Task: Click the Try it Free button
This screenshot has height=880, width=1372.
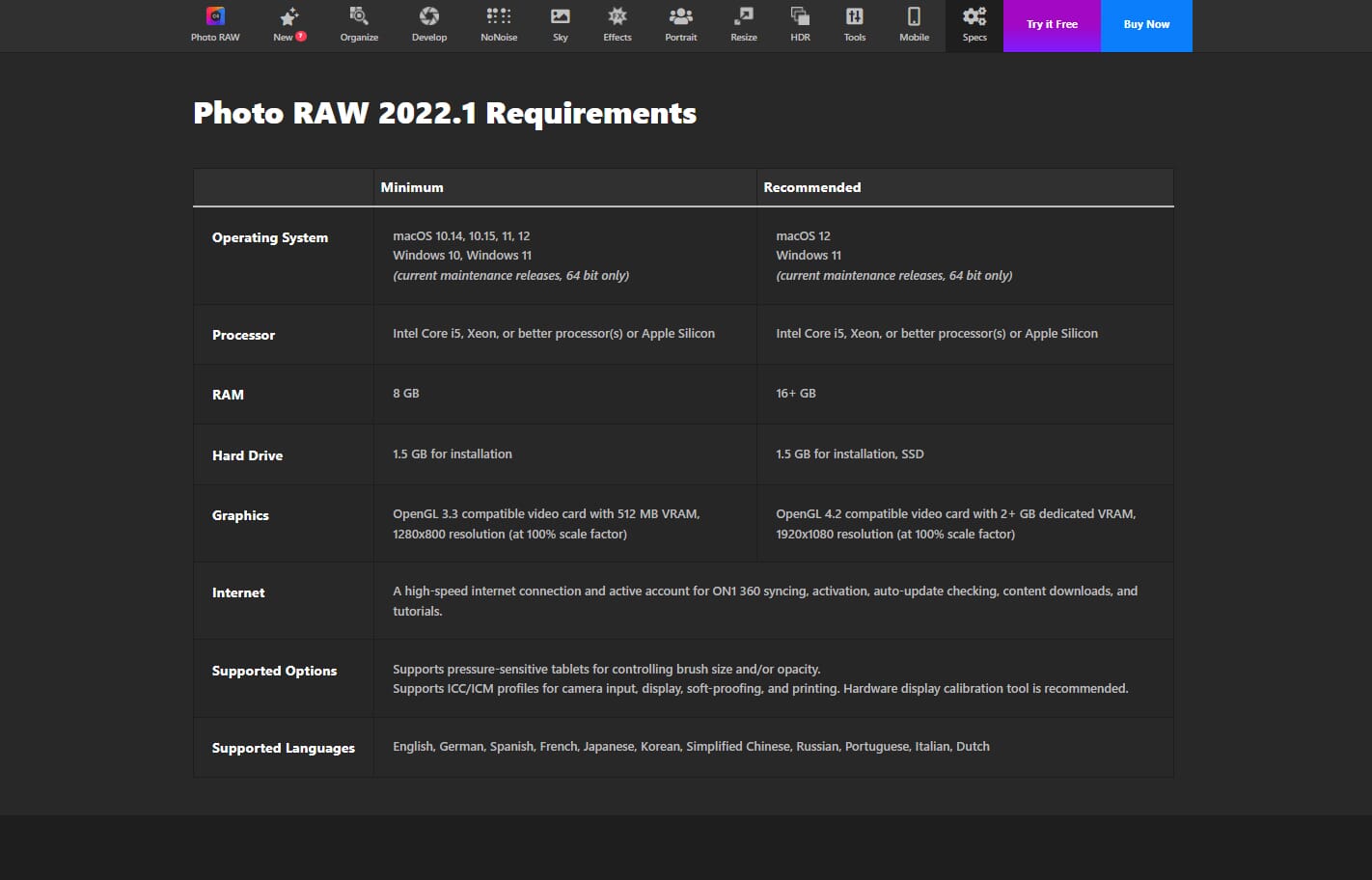Action: point(1052,25)
